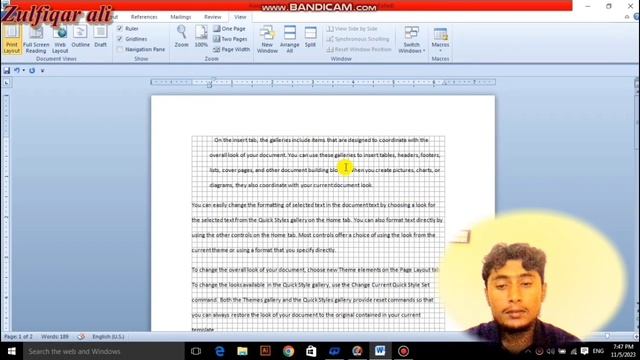Open the Macros dropdown
Image resolution: width=640 pixels, height=360 pixels.
tap(440, 39)
